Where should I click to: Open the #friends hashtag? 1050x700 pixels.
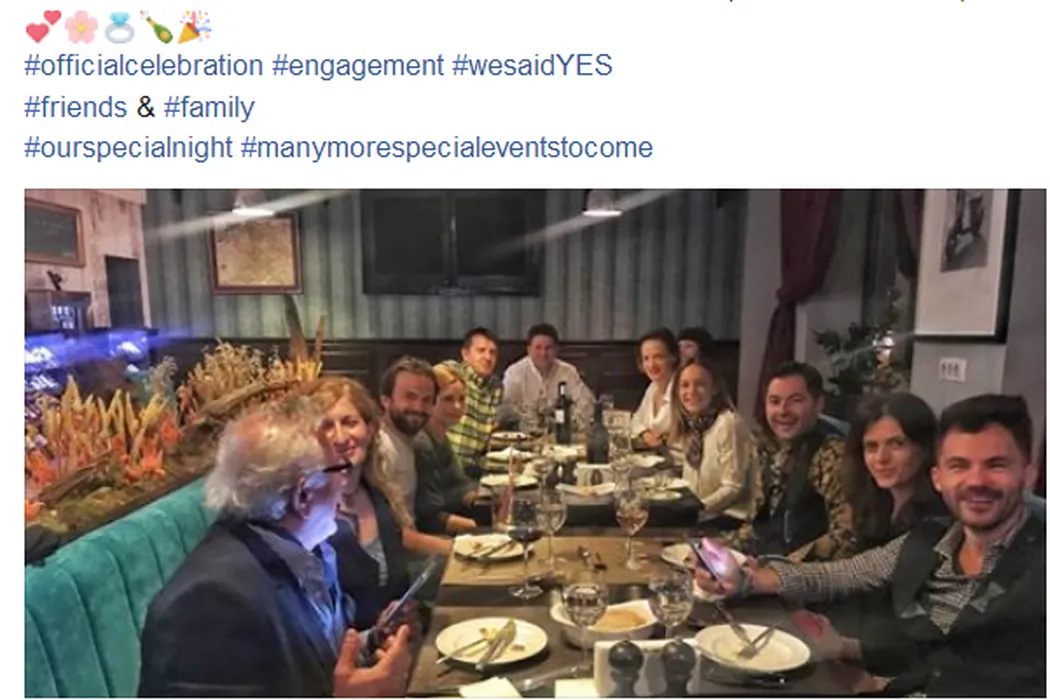coord(76,107)
